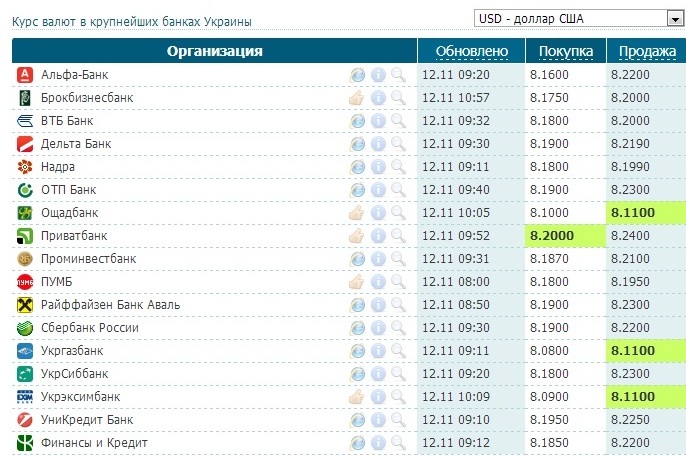Open the Альфа-Банк bank name

point(74,75)
